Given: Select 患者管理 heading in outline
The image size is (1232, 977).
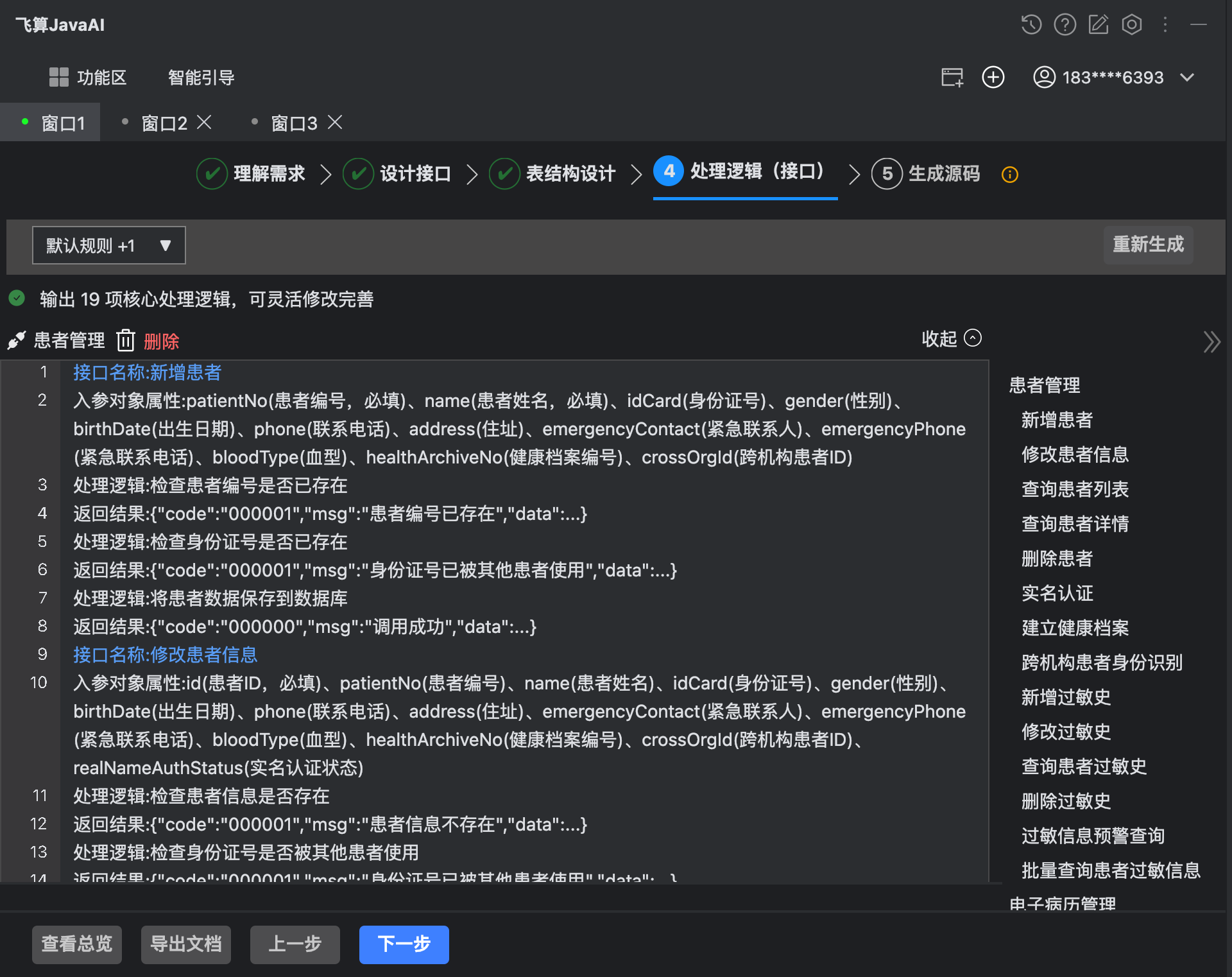Looking at the screenshot, I should click(1045, 385).
